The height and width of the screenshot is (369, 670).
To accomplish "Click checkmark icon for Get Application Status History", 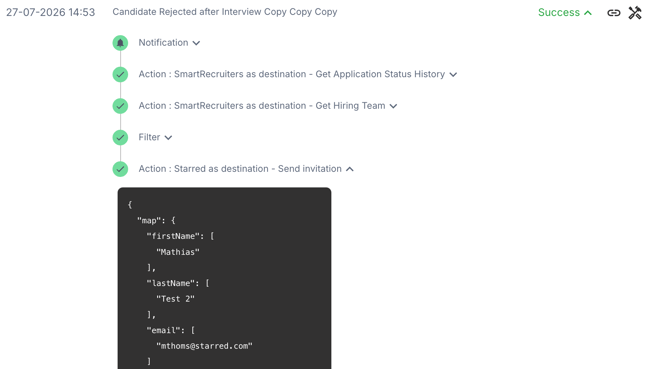I will click(120, 74).
